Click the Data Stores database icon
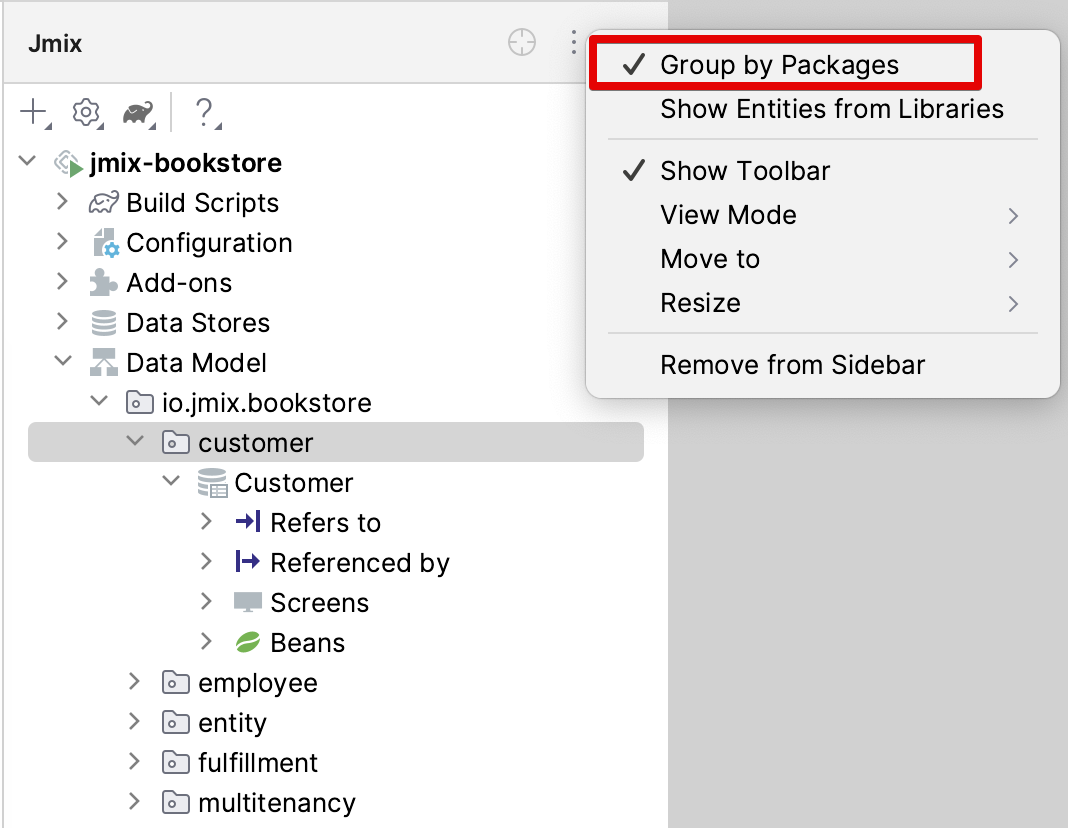Viewport: 1068px width, 828px height. pyautogui.click(x=104, y=323)
